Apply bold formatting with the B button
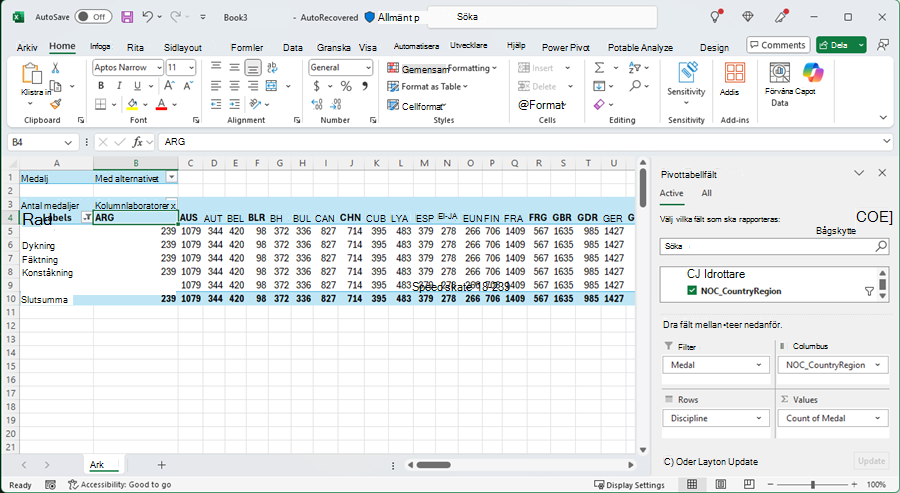Viewport: 900px width, 493px height. pyautogui.click(x=101, y=86)
